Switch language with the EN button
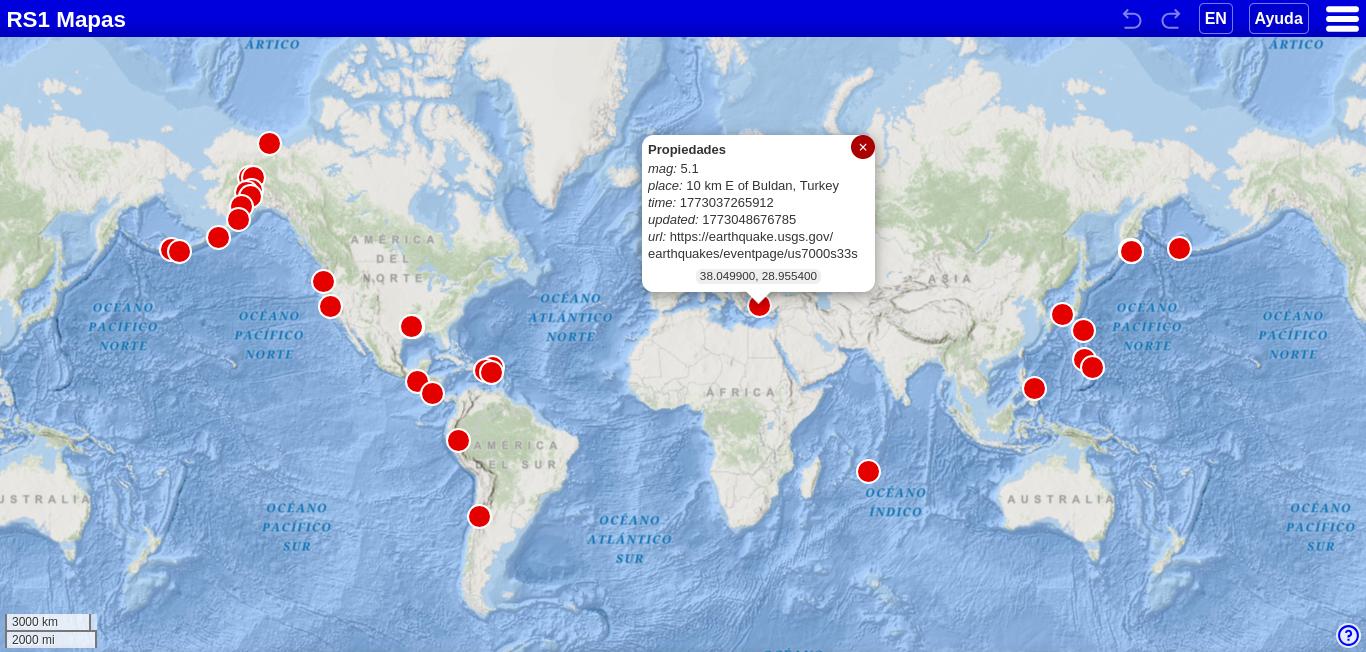This screenshot has height=652, width=1366. [1215, 19]
